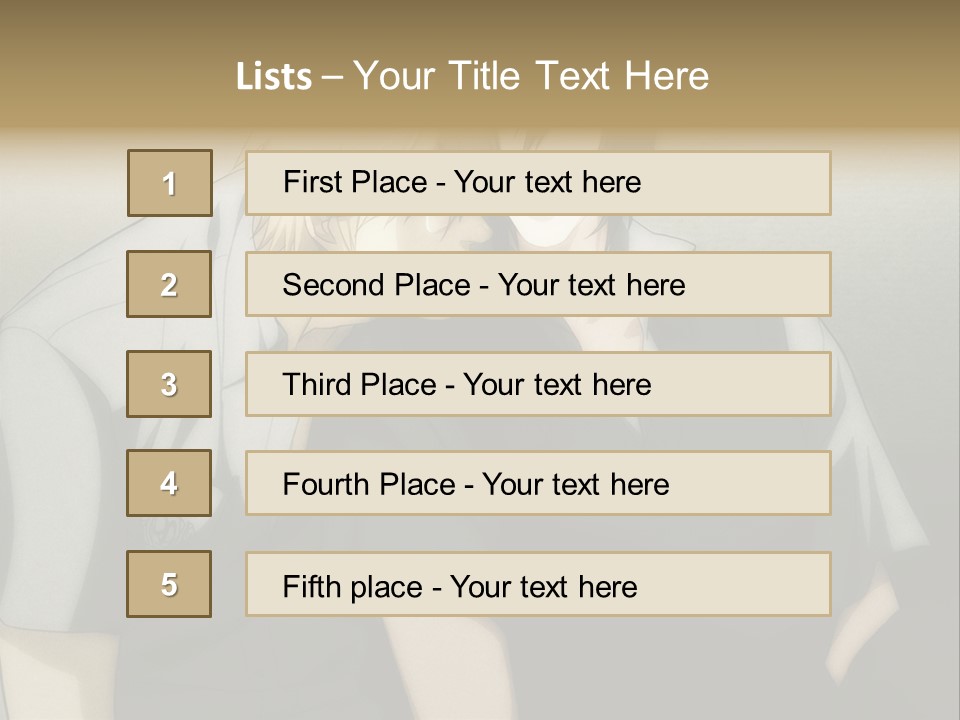Click the words 'Fourth Place'

click(x=369, y=484)
